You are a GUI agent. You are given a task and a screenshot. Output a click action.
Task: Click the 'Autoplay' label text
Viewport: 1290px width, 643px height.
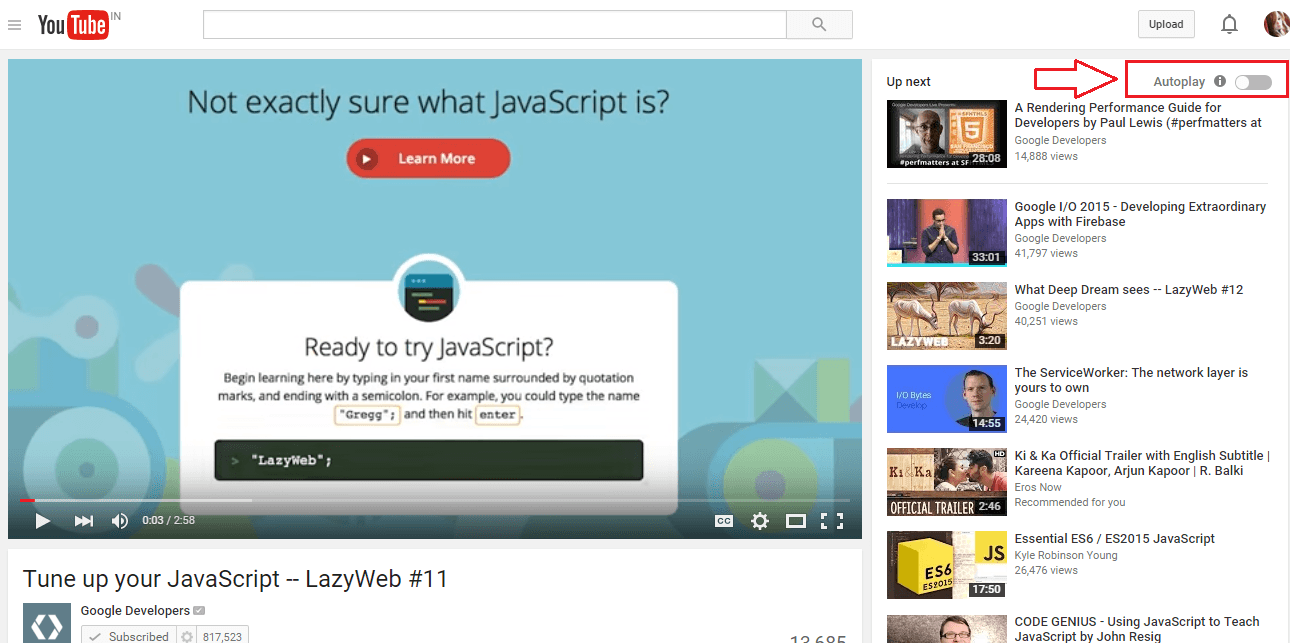1179,82
